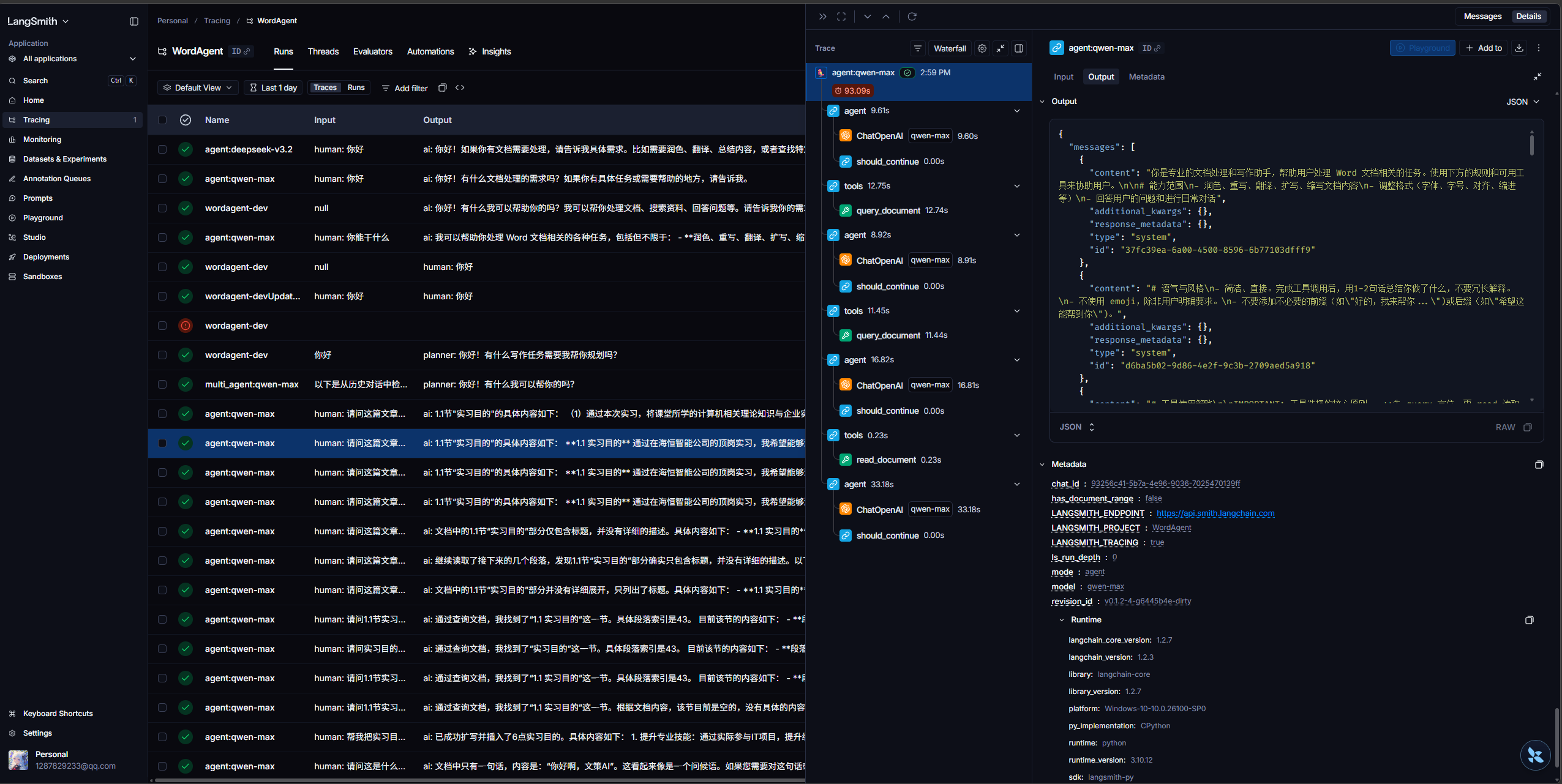Open the Insights tab
The image size is (1562, 784).
click(489, 51)
